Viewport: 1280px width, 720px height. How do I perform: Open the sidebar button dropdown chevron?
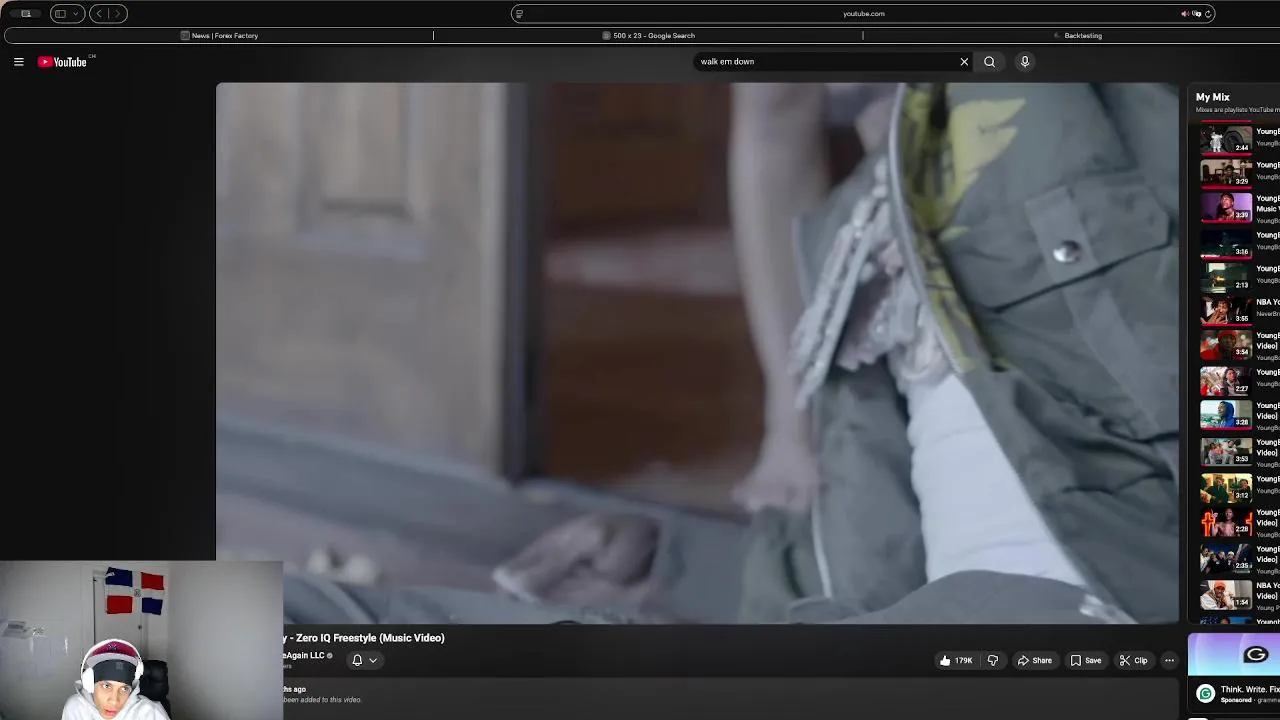[75, 14]
